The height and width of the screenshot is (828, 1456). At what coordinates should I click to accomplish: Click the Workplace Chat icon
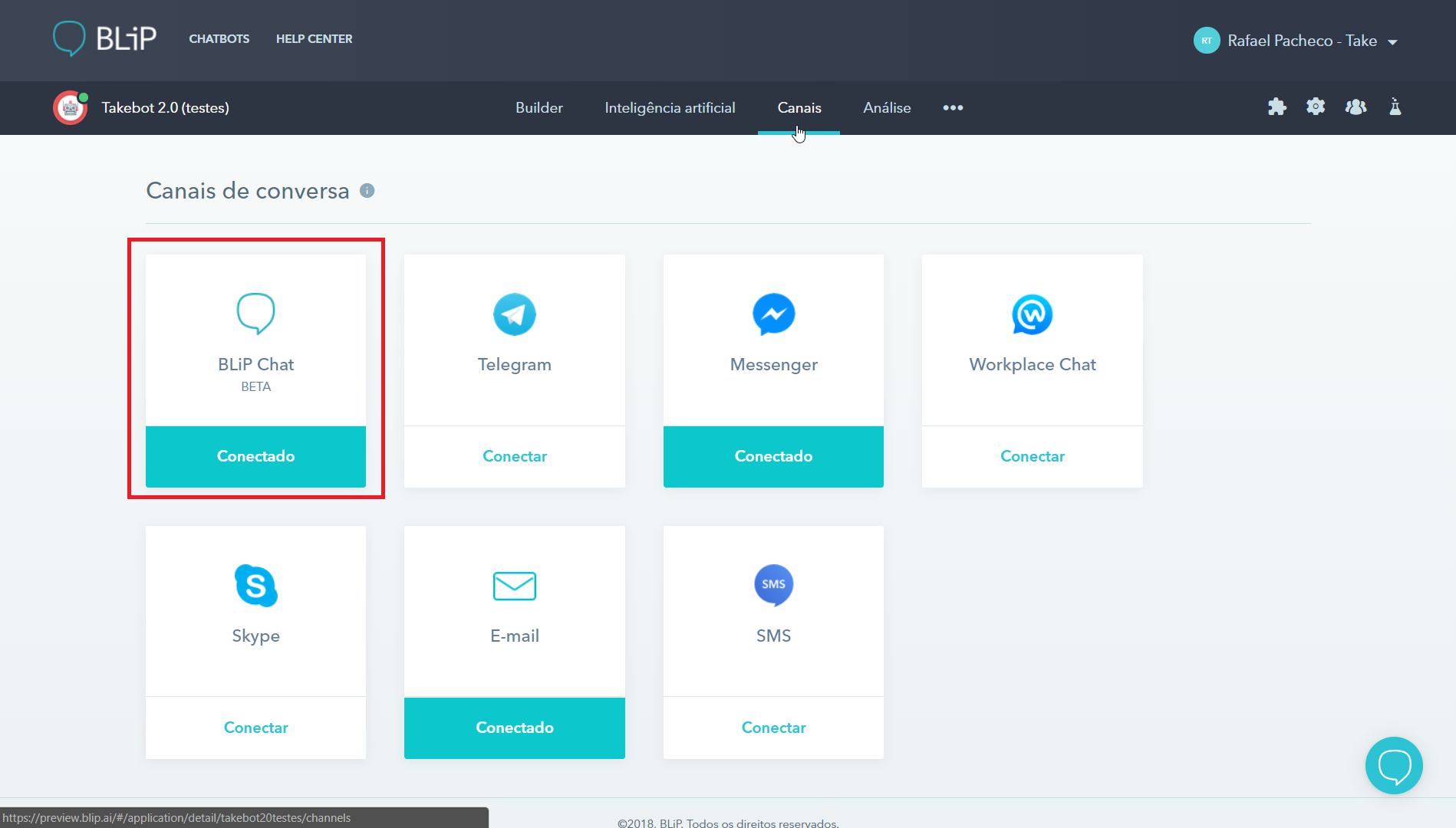coord(1033,314)
